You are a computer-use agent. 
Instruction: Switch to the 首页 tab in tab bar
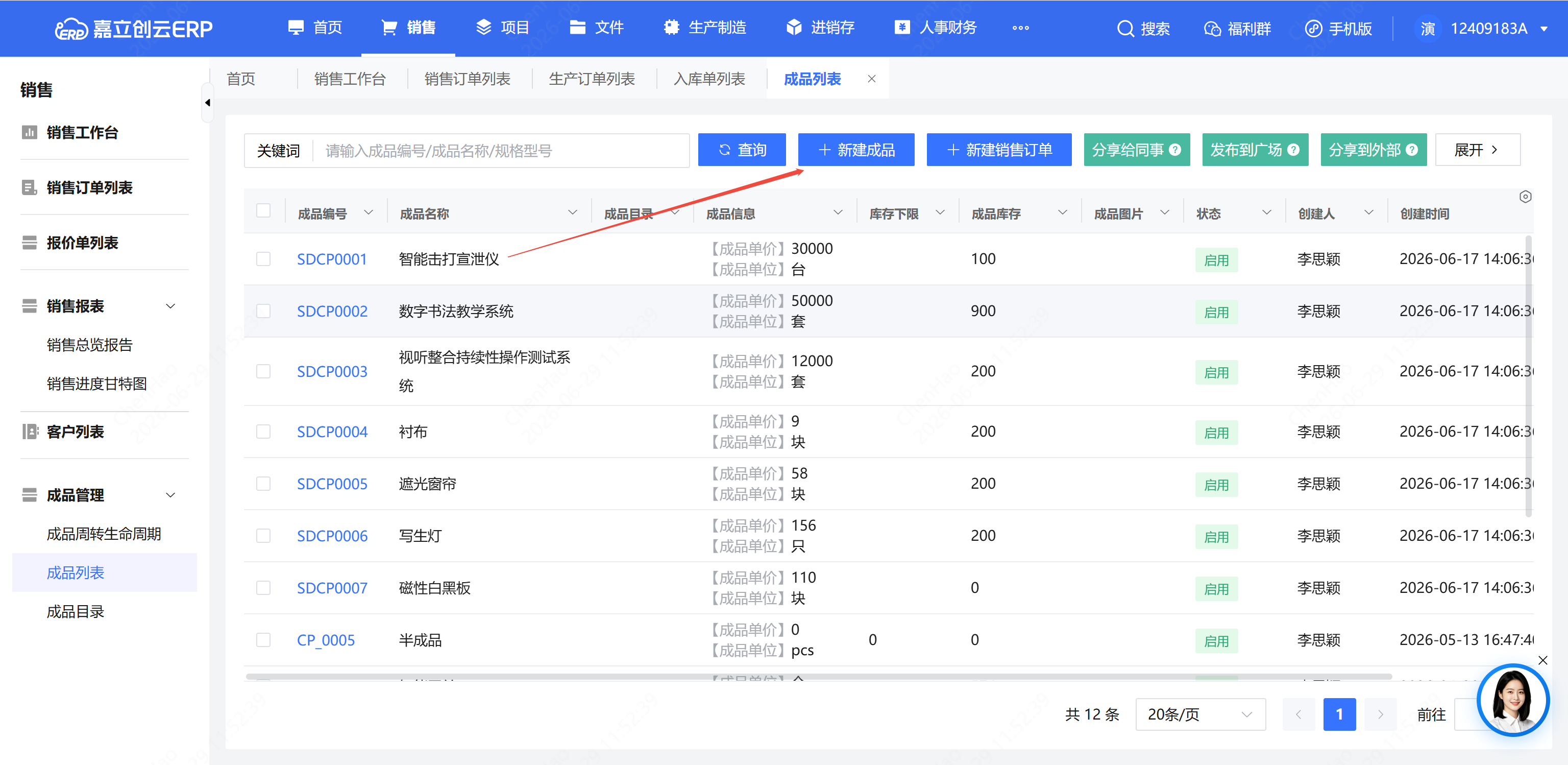coord(241,79)
